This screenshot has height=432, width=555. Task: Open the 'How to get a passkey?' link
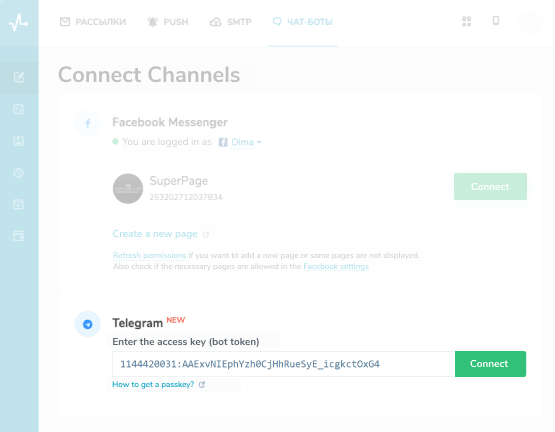pyautogui.click(x=153, y=385)
